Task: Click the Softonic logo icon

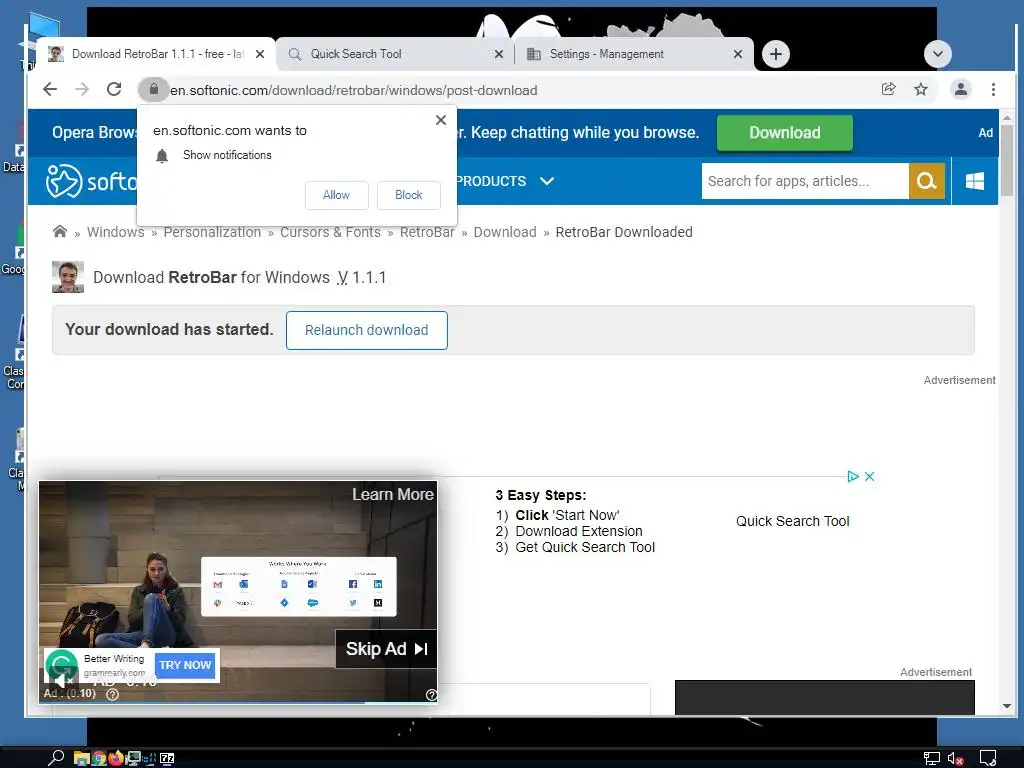Action: click(x=64, y=181)
